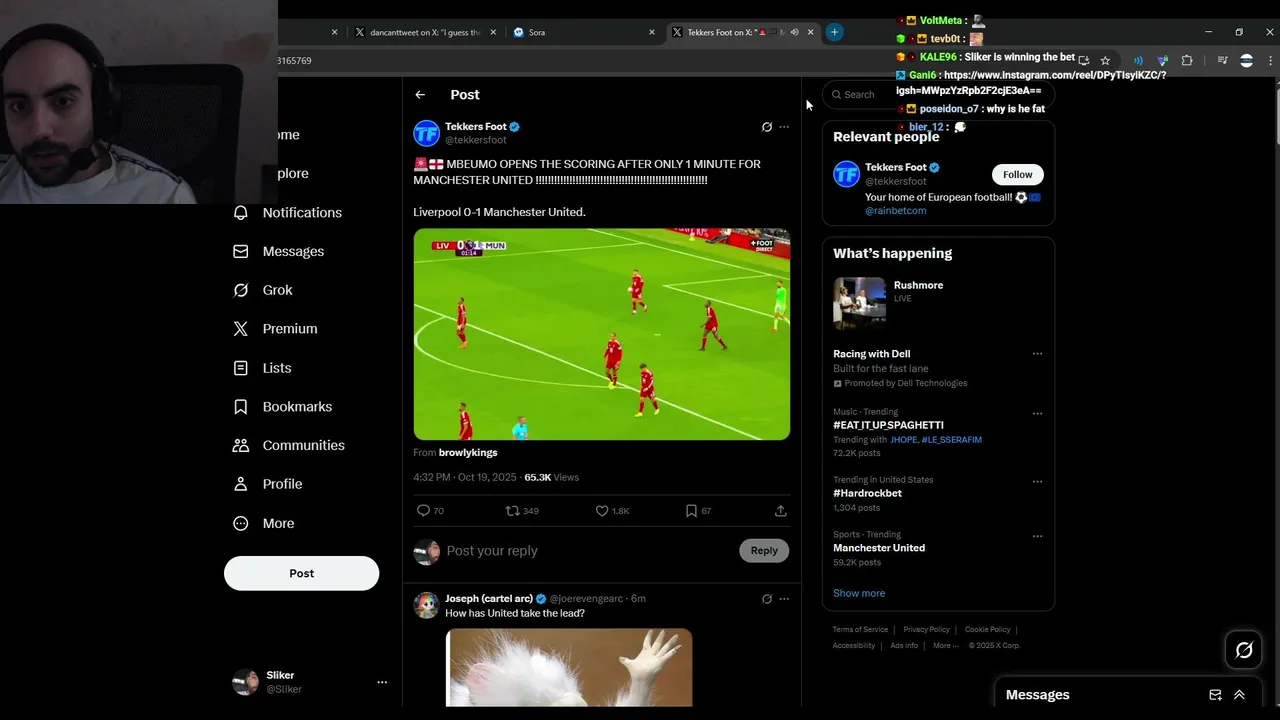Open Notifications in the X sidebar
Viewport: 1280px width, 720px height.
pyautogui.click(x=287, y=213)
